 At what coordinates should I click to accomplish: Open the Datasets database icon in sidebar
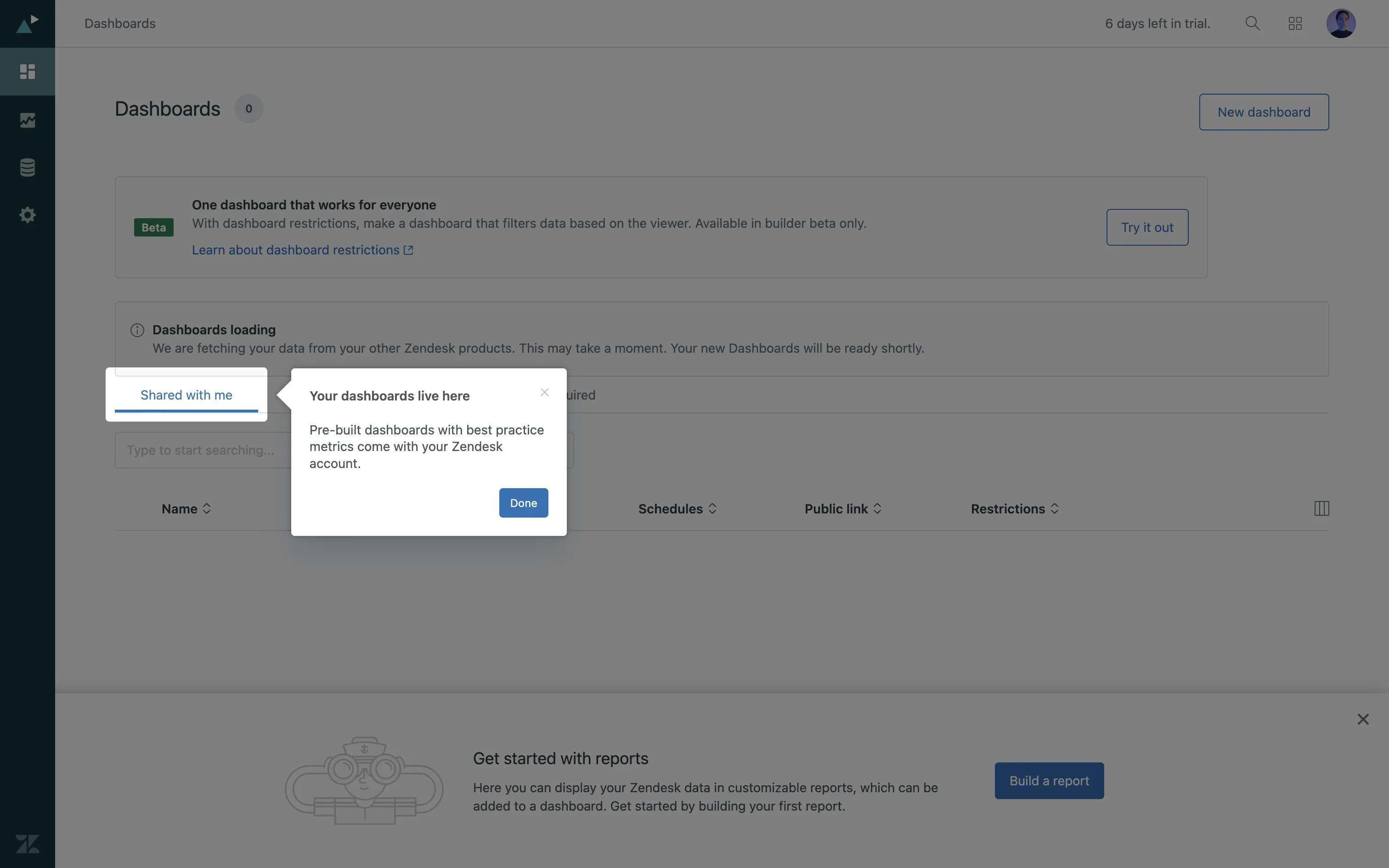pyautogui.click(x=28, y=168)
